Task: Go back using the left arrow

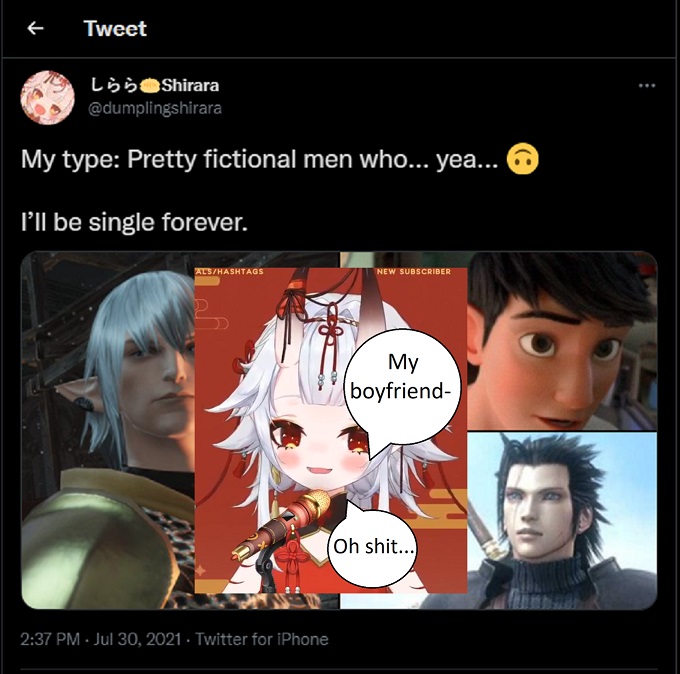Action: pyautogui.click(x=36, y=29)
